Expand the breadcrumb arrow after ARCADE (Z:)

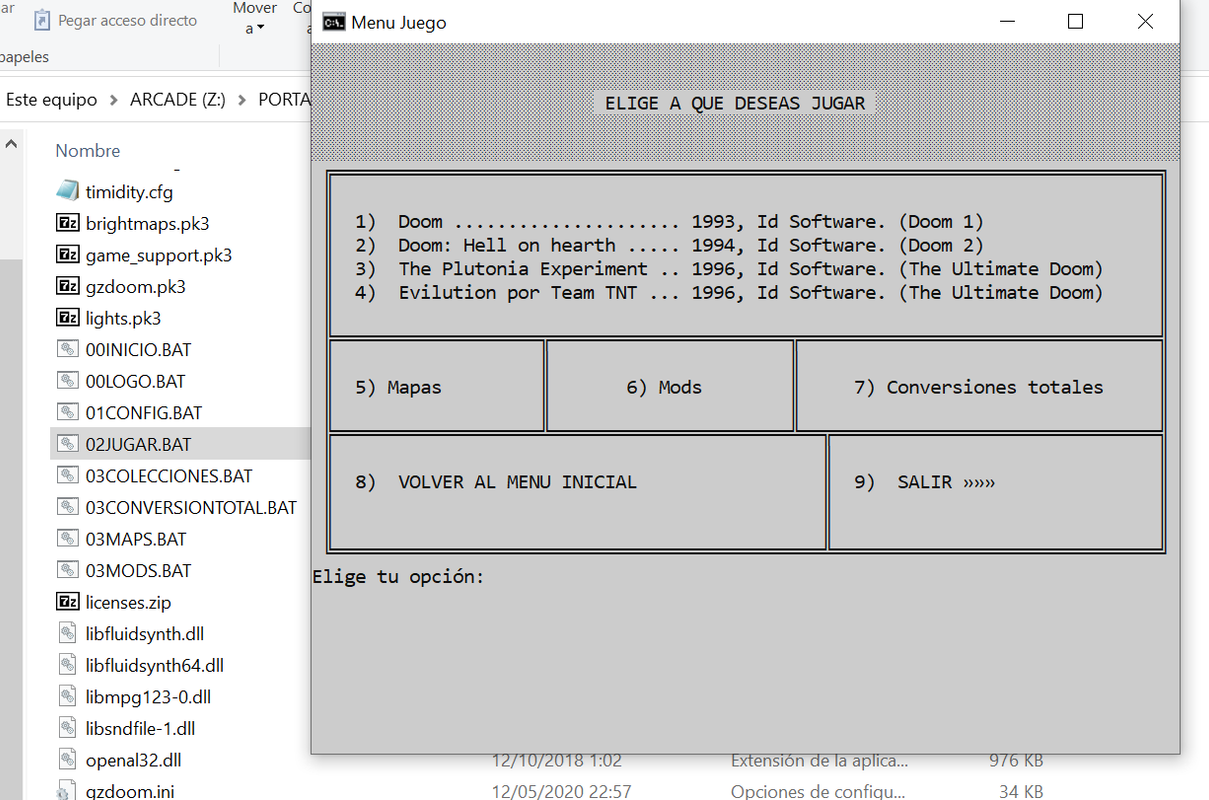coord(241,100)
